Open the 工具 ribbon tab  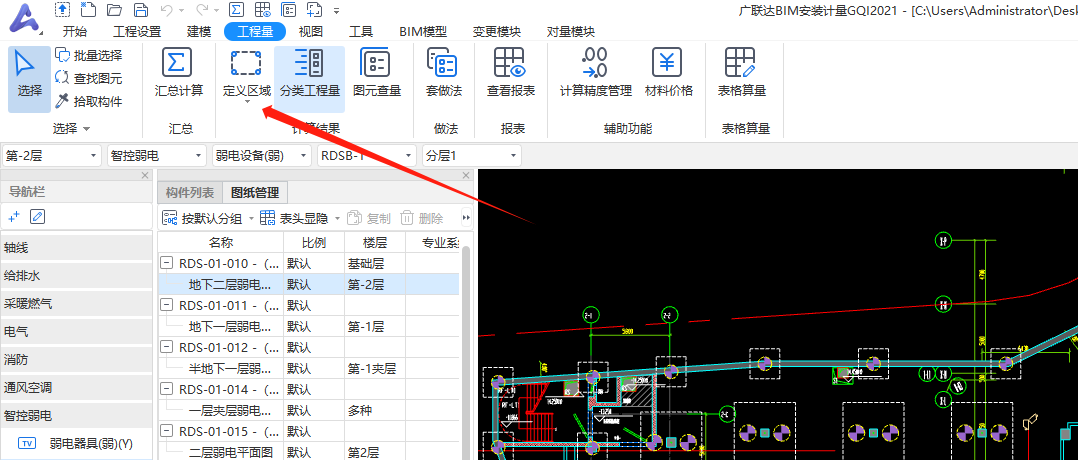(x=361, y=32)
